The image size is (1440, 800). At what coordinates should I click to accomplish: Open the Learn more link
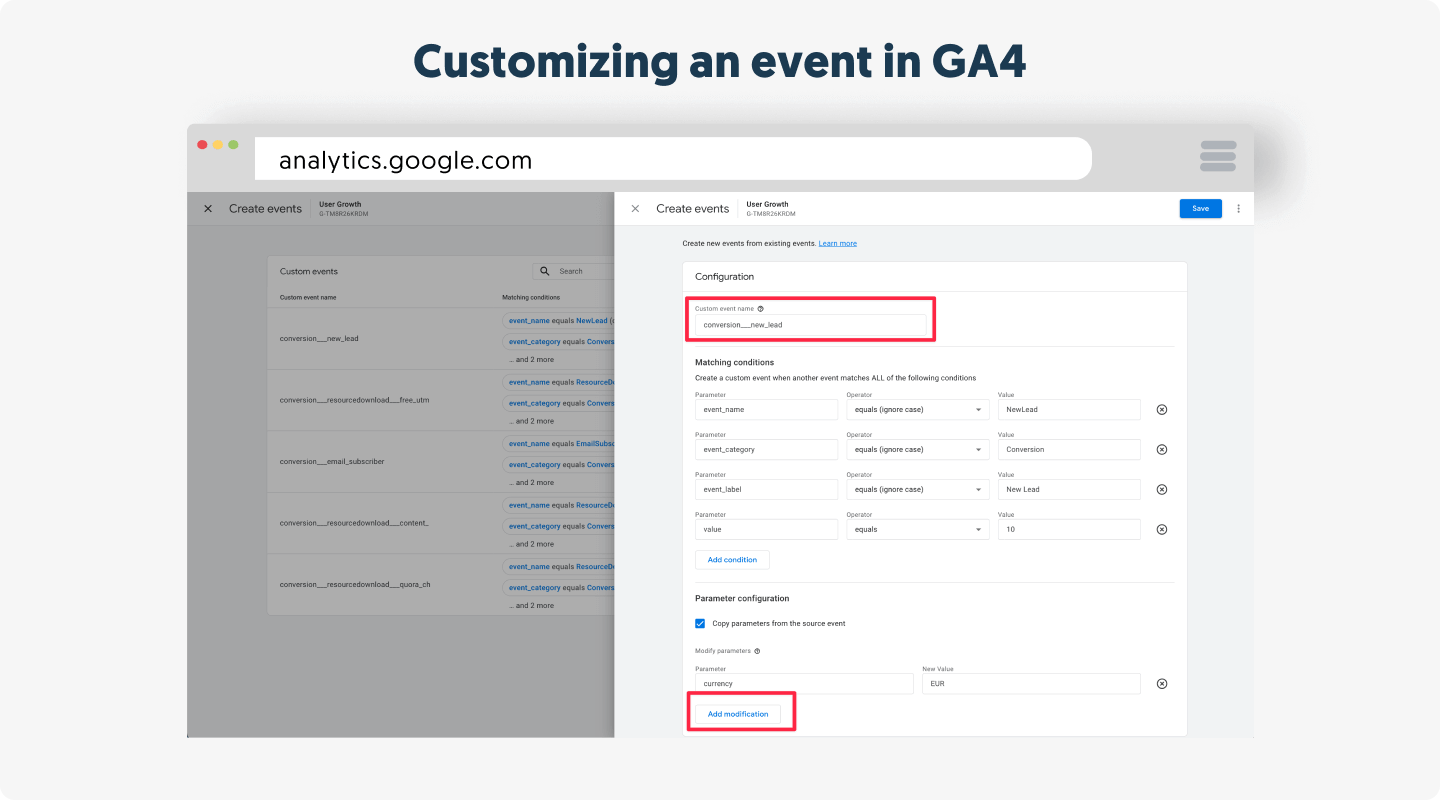pos(837,244)
